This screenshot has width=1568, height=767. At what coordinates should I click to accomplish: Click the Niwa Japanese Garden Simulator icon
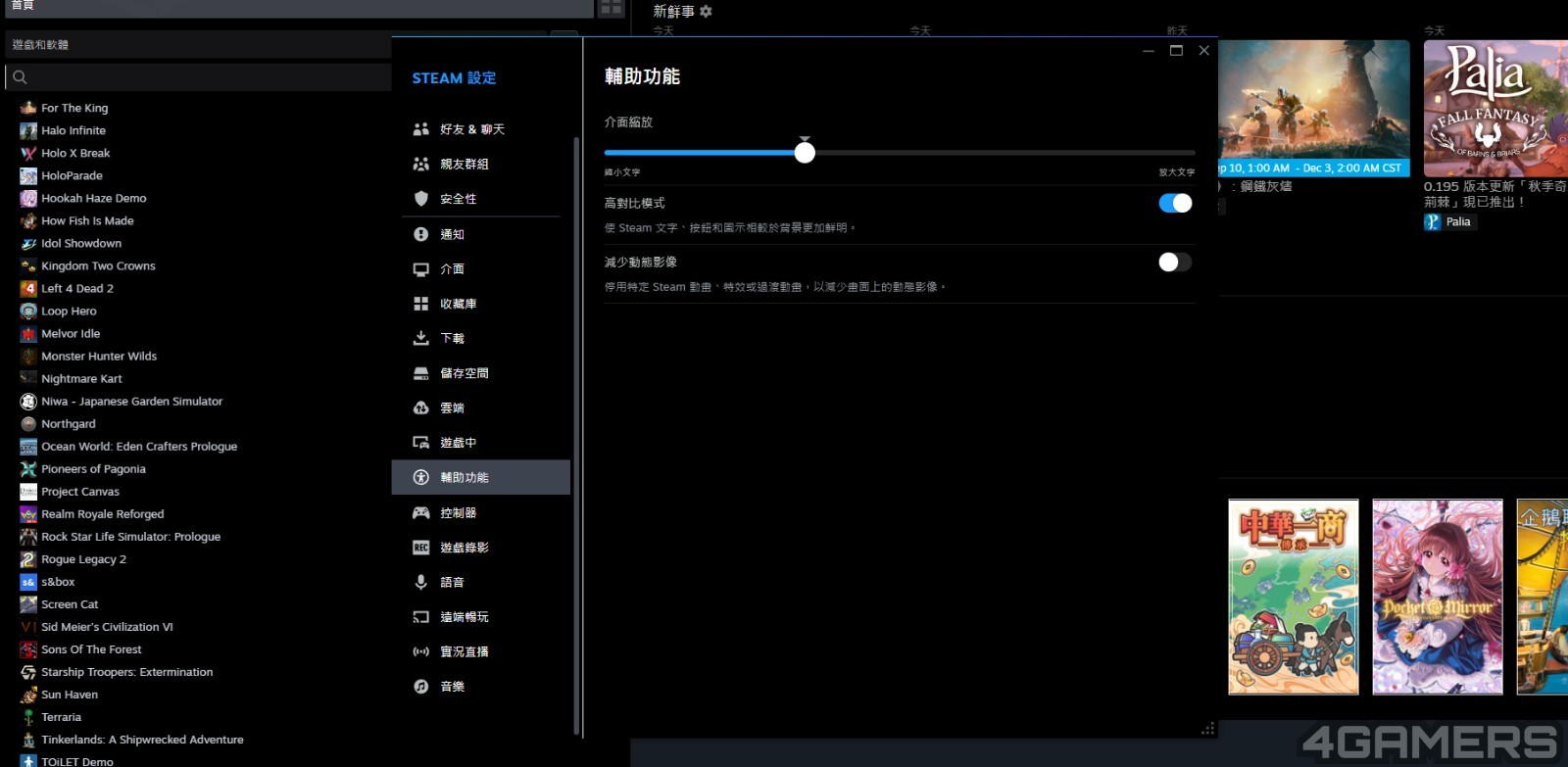click(28, 401)
